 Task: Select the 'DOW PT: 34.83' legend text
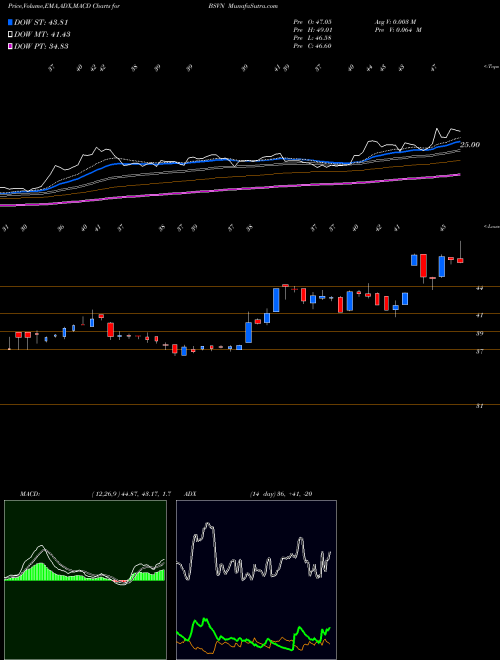[41, 46]
